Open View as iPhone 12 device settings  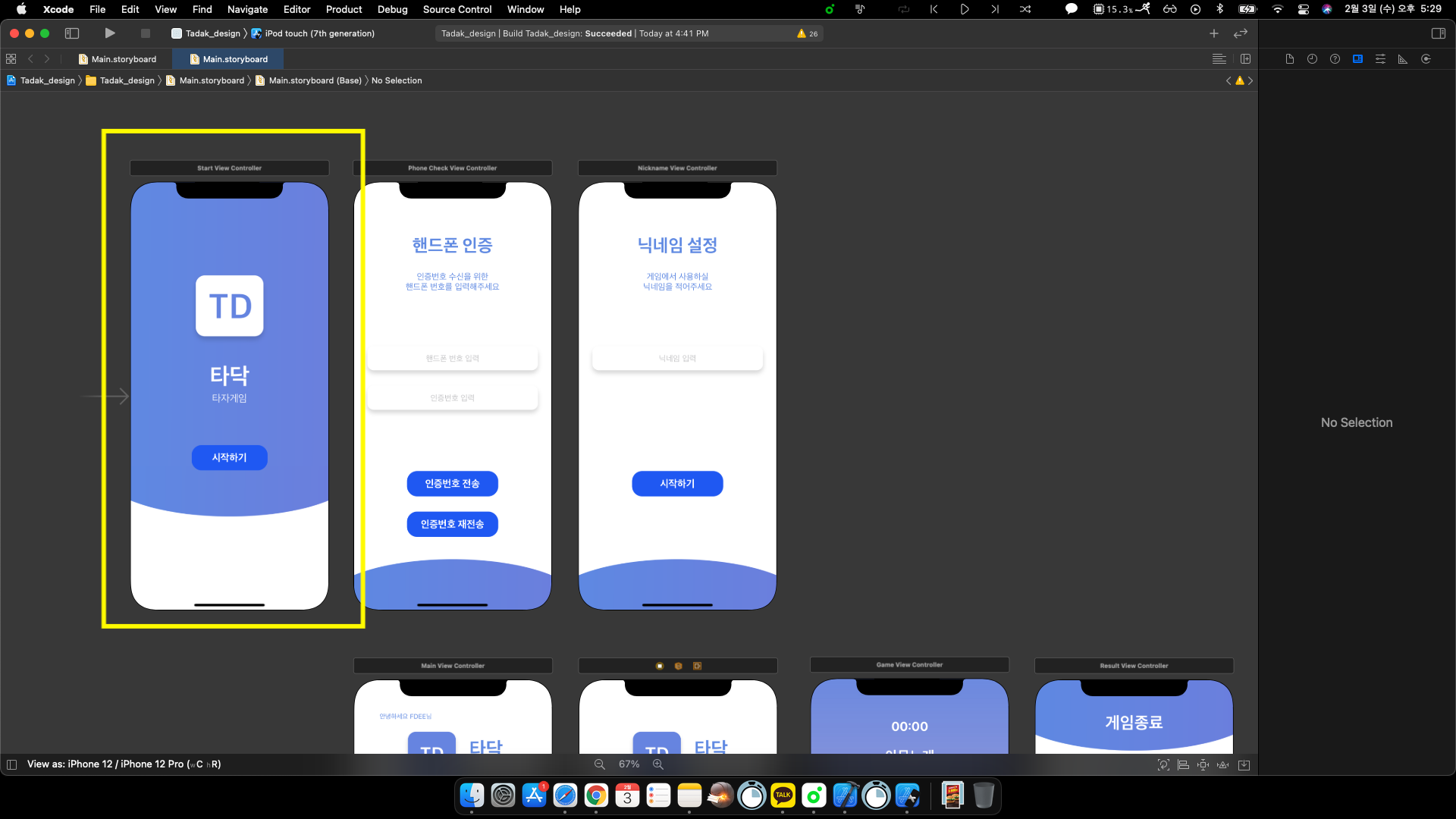pyautogui.click(x=124, y=764)
